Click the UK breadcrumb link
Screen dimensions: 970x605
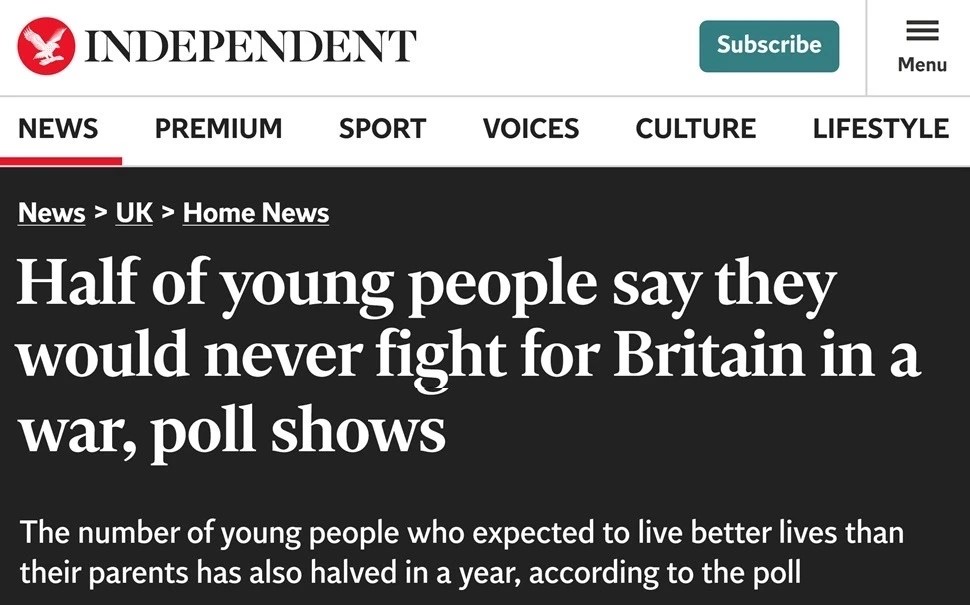click(134, 213)
